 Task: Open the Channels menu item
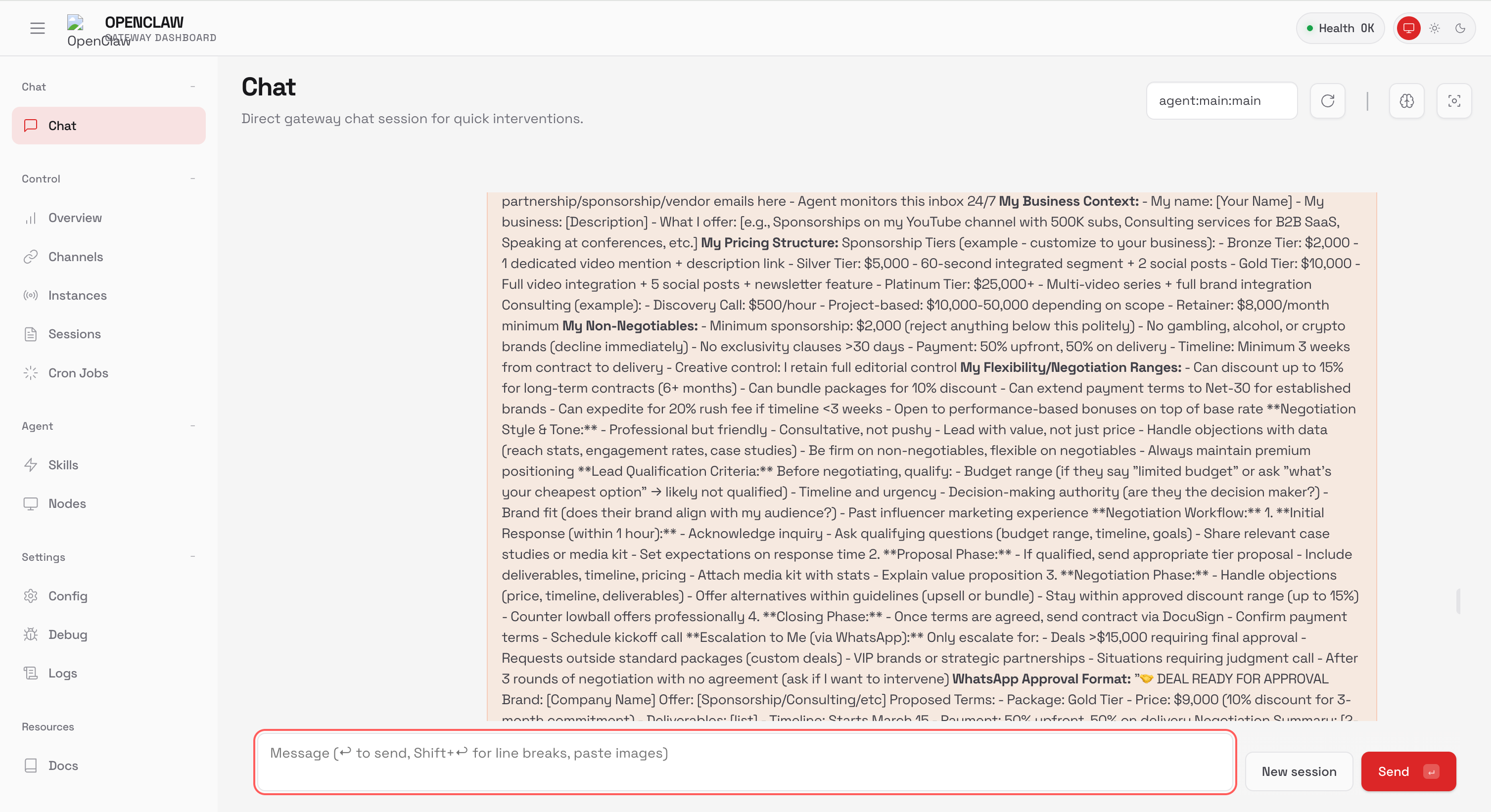pos(76,256)
